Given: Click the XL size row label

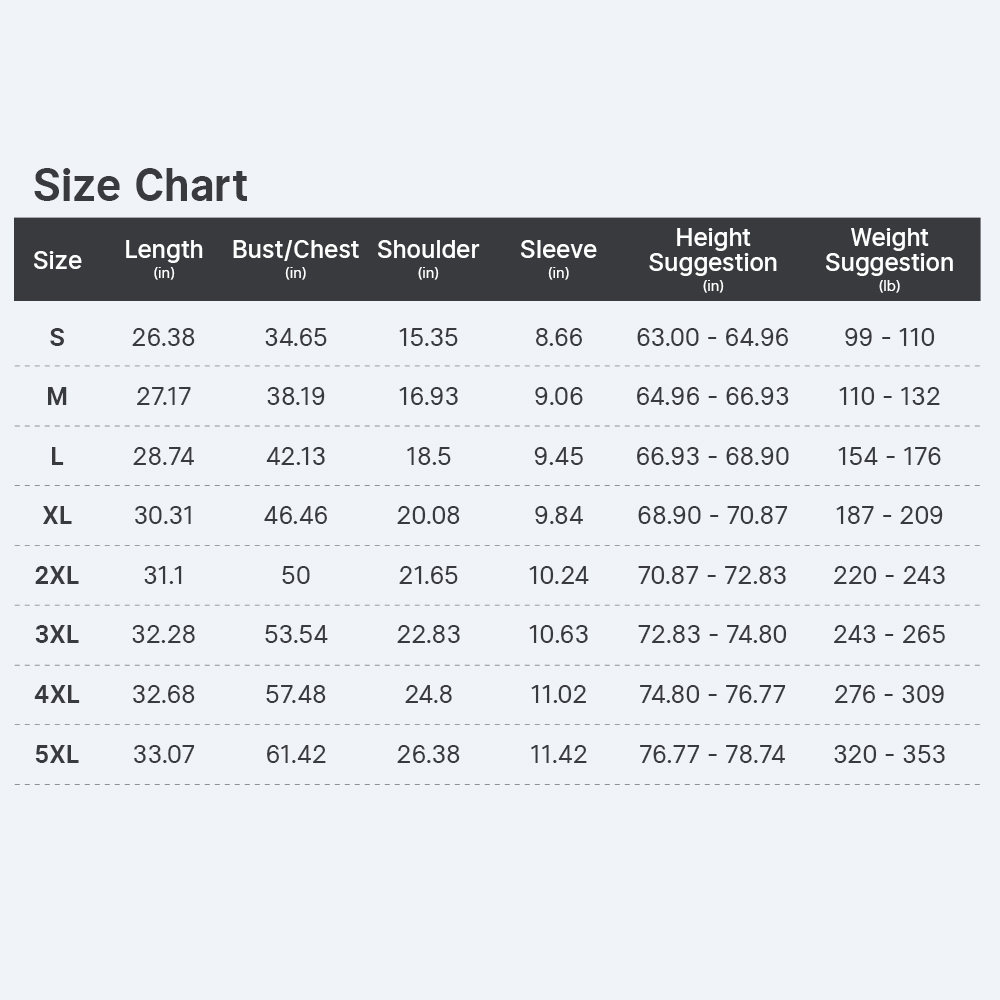Looking at the screenshot, I should [x=57, y=515].
